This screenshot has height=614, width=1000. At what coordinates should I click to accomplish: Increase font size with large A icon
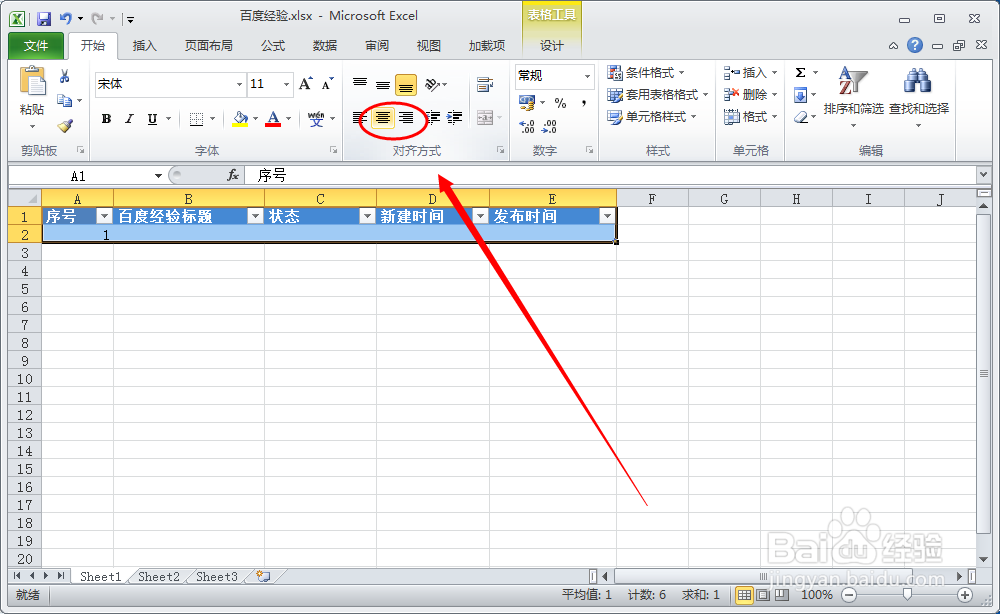point(305,84)
